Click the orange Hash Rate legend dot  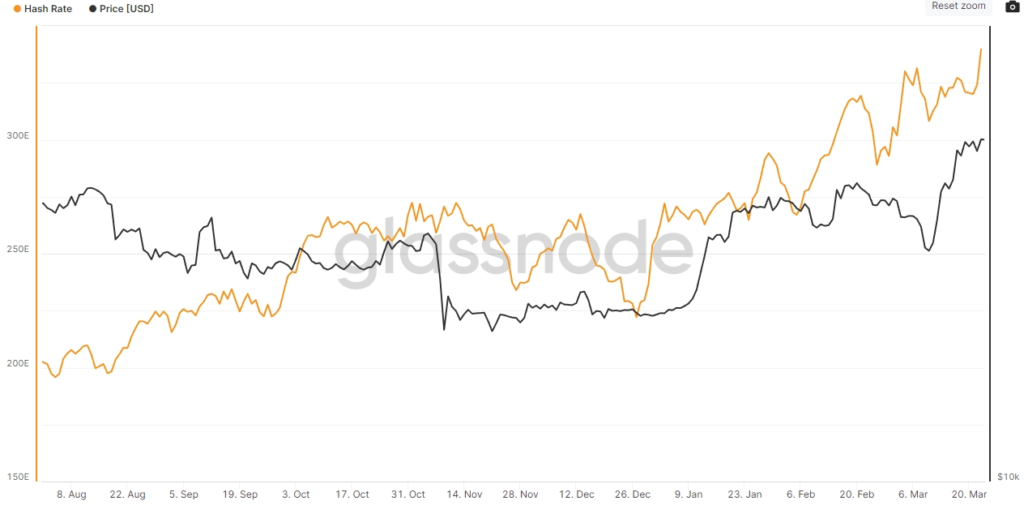[x=17, y=8]
